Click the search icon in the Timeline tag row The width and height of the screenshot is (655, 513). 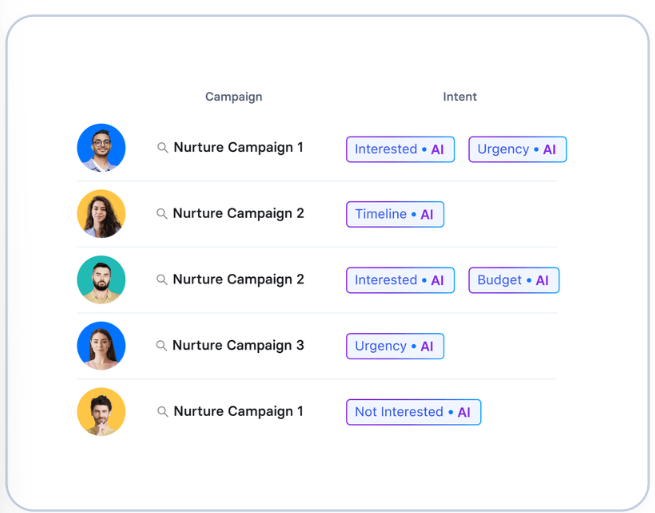coord(161,214)
